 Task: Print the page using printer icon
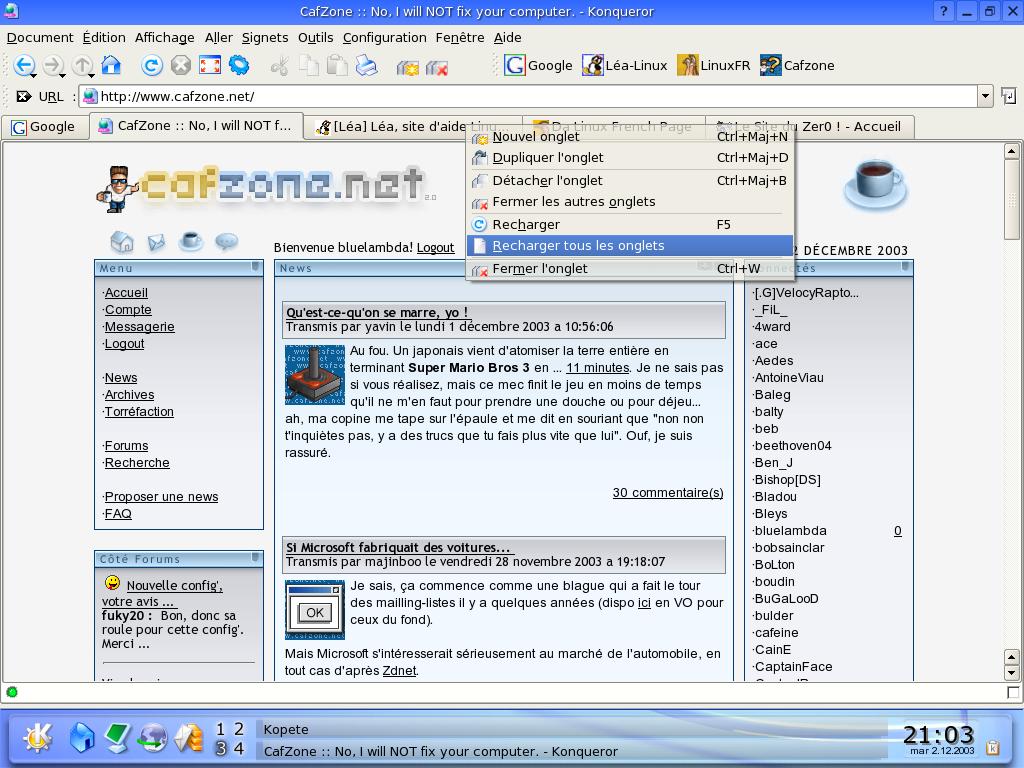click(366, 65)
